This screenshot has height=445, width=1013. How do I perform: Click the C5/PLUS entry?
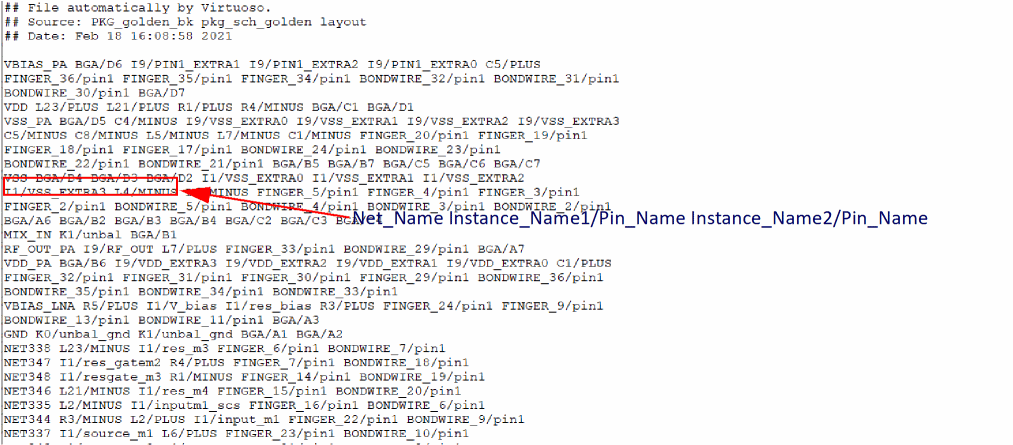click(x=514, y=65)
